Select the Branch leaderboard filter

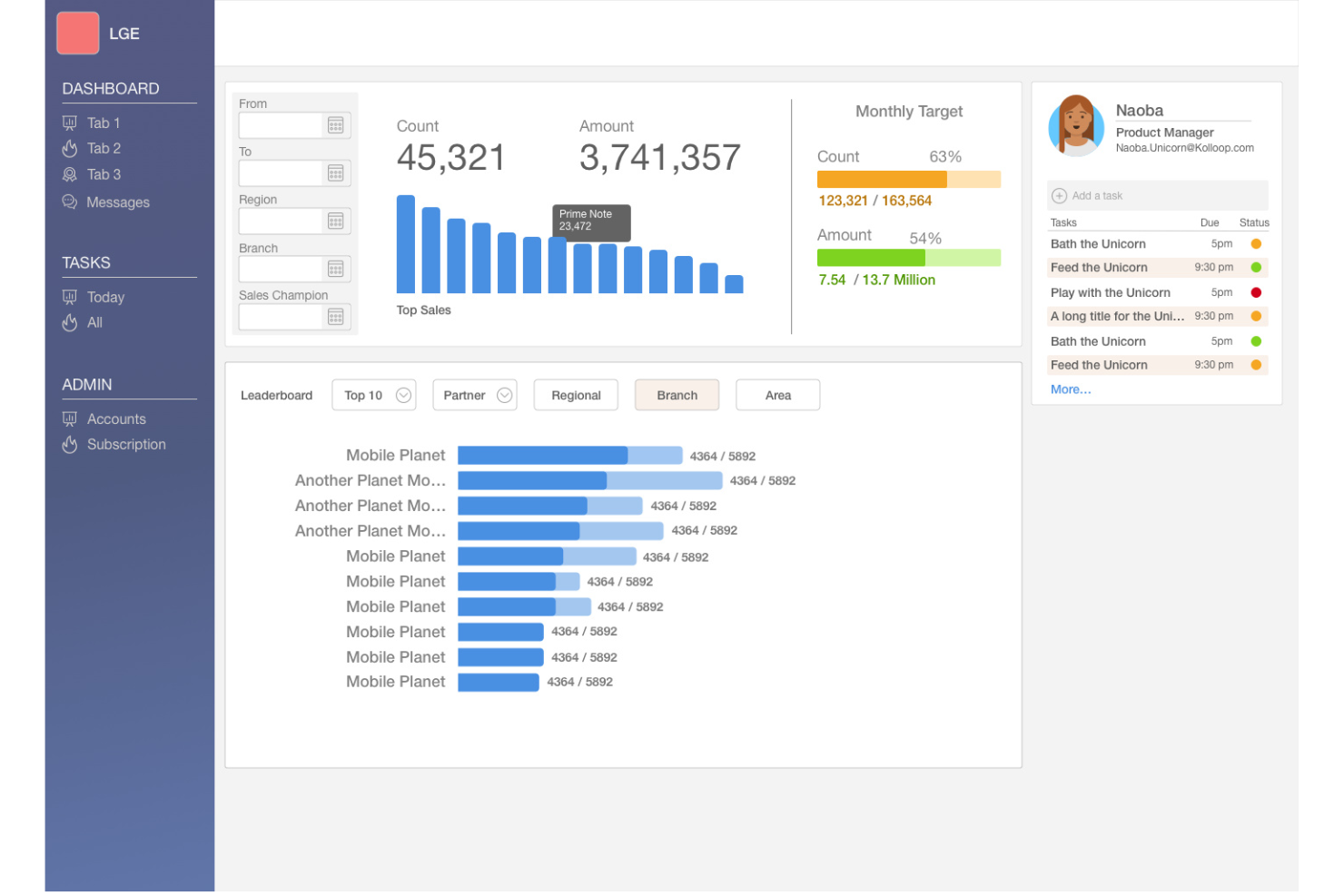(677, 396)
